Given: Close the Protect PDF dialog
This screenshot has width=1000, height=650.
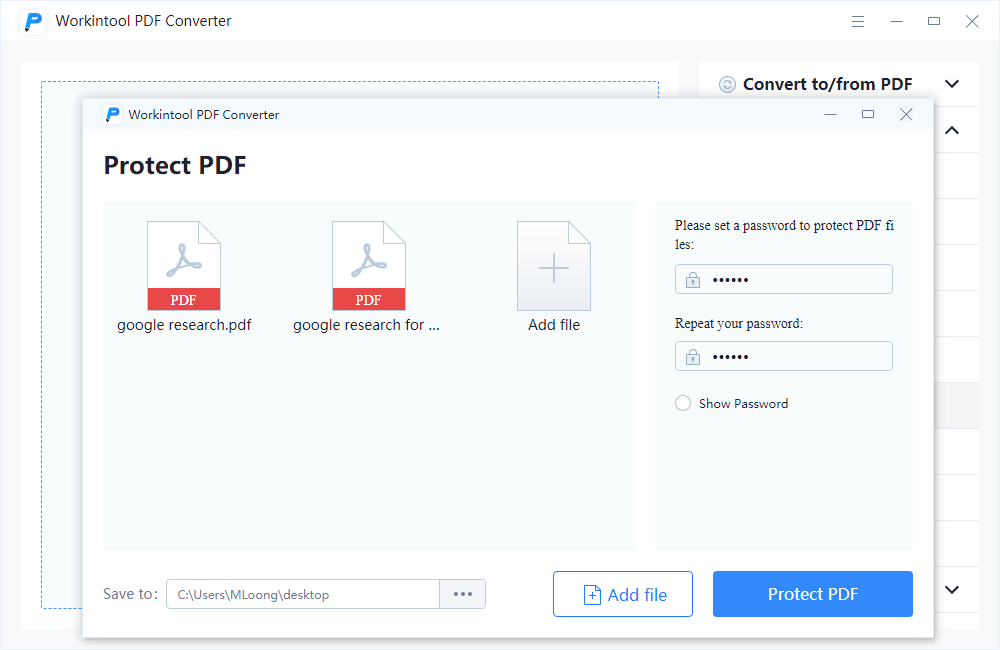Looking at the screenshot, I should 906,114.
